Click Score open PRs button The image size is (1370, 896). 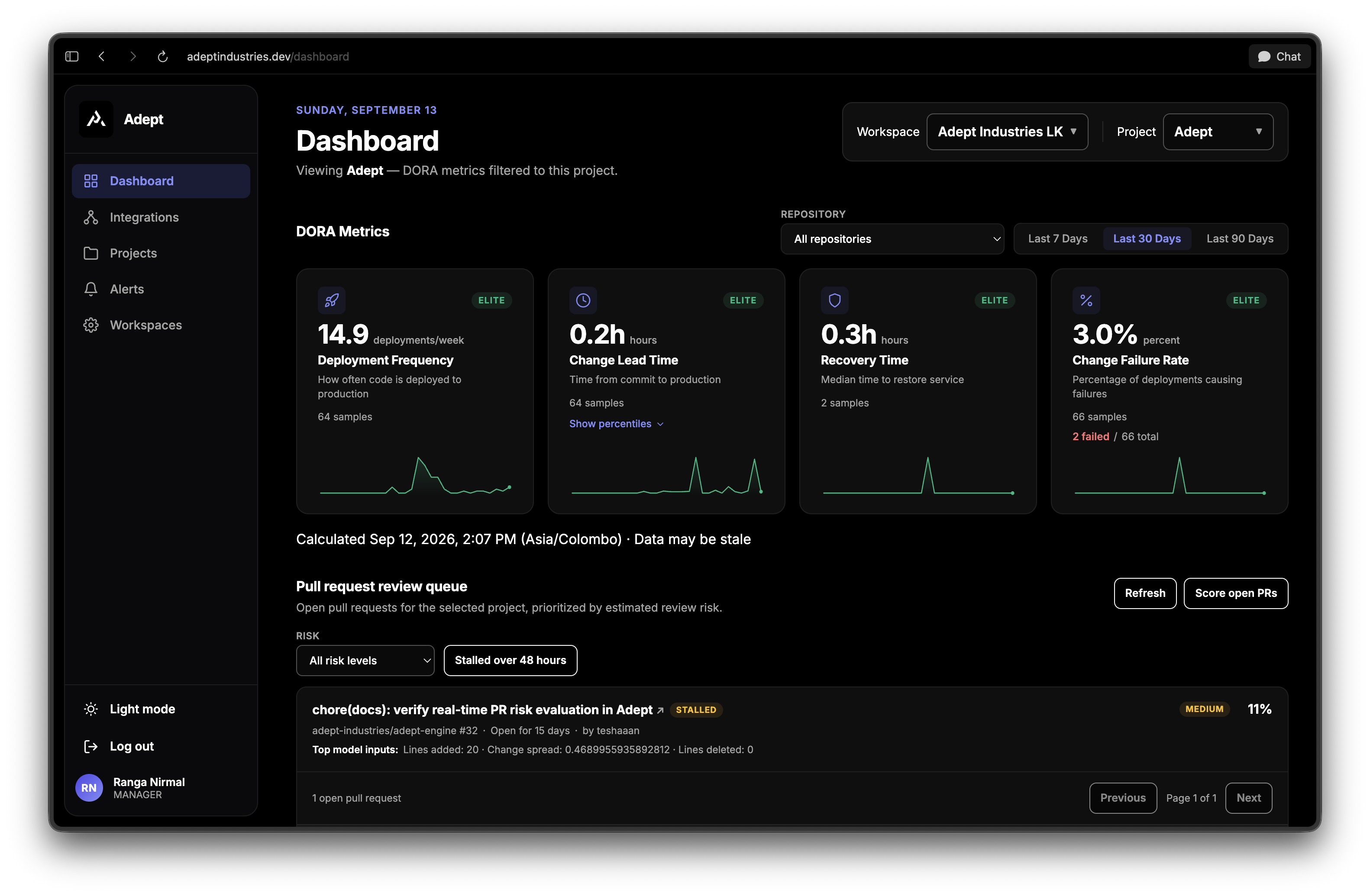tap(1236, 593)
